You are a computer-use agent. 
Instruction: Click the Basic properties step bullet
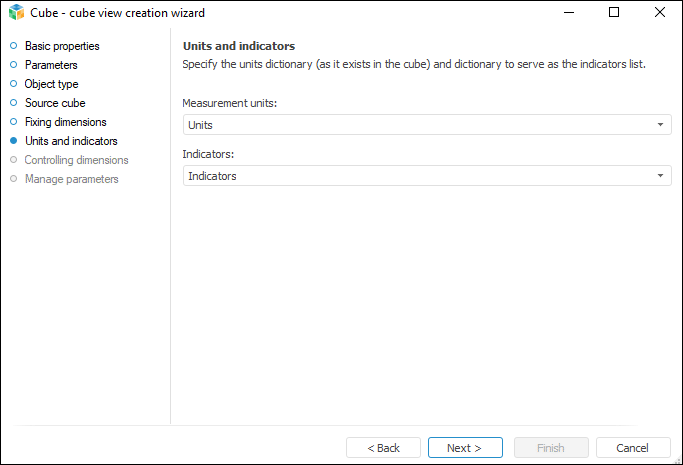coord(13,46)
